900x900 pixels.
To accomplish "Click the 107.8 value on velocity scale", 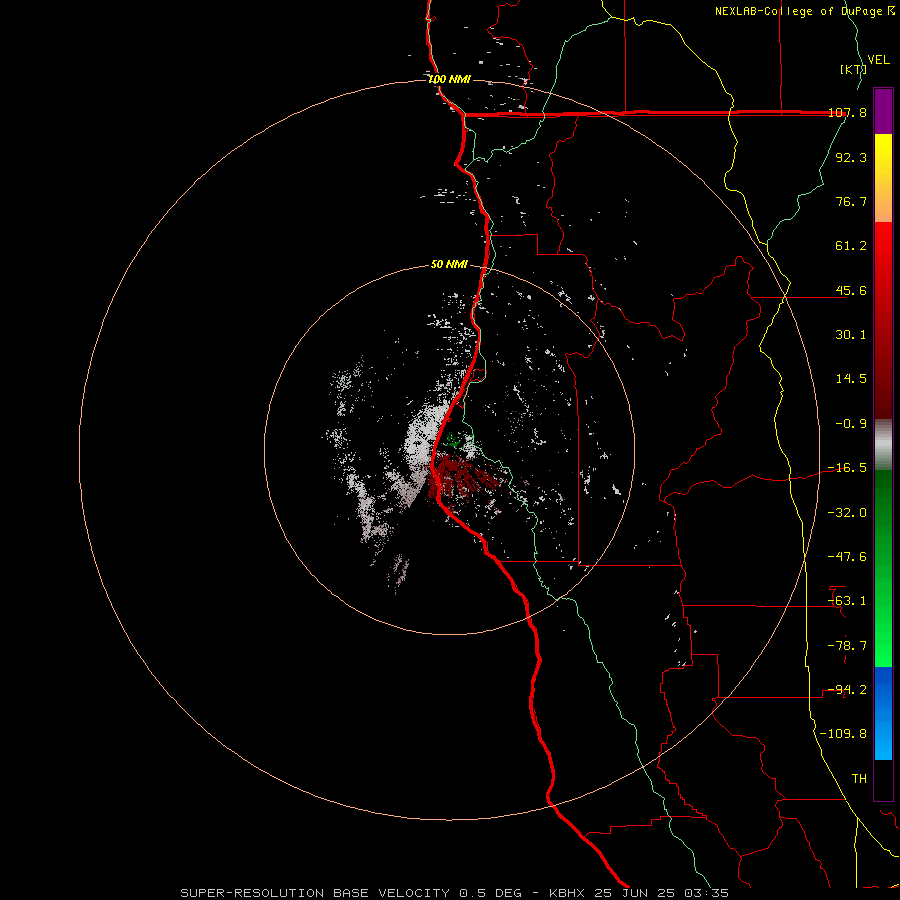I will pyautogui.click(x=847, y=112).
